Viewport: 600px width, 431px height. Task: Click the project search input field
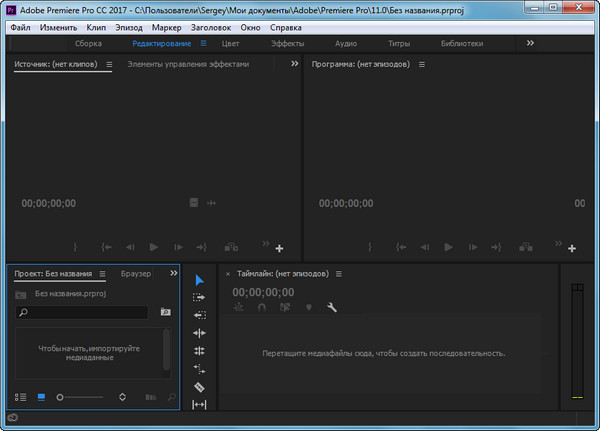click(x=90, y=313)
